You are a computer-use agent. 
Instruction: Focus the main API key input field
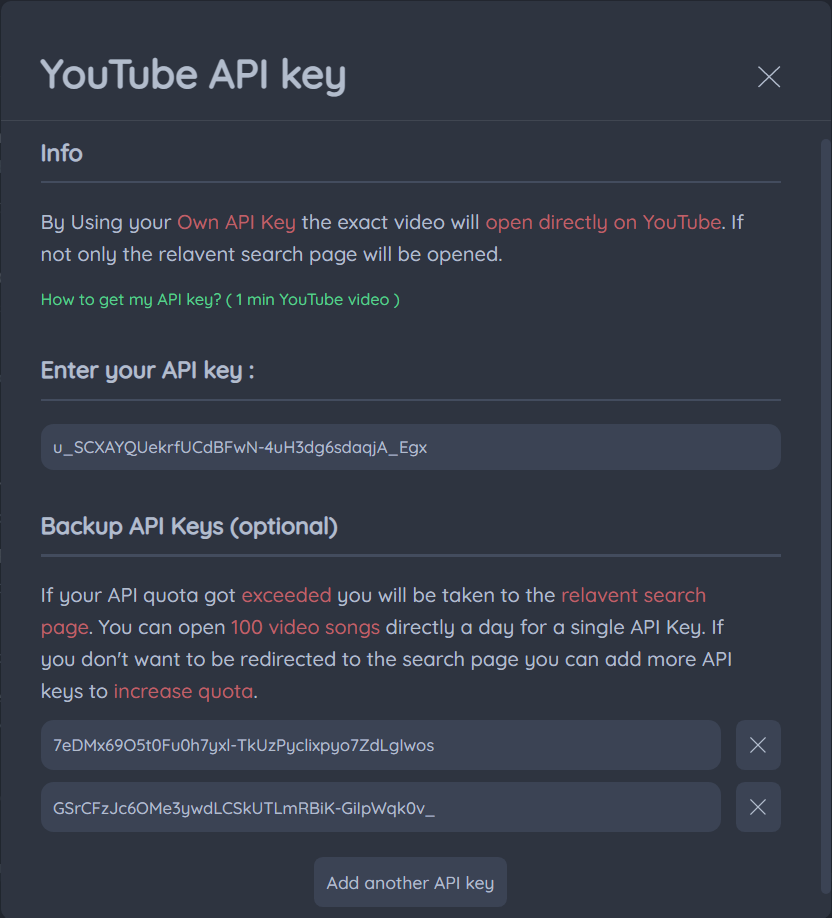tap(410, 447)
